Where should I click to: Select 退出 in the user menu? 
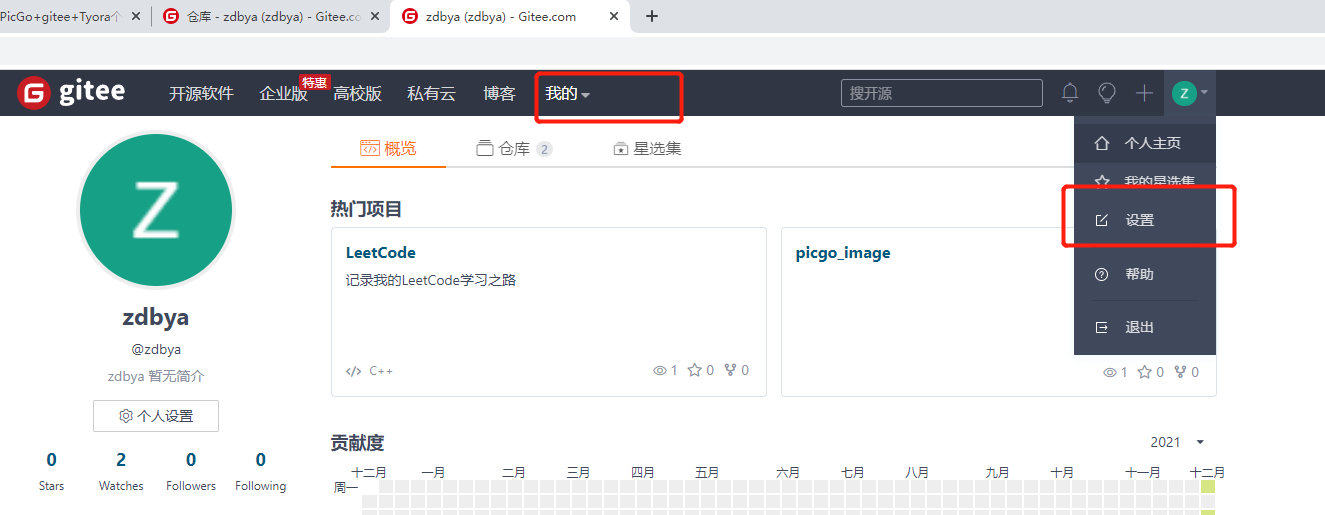tap(1145, 327)
